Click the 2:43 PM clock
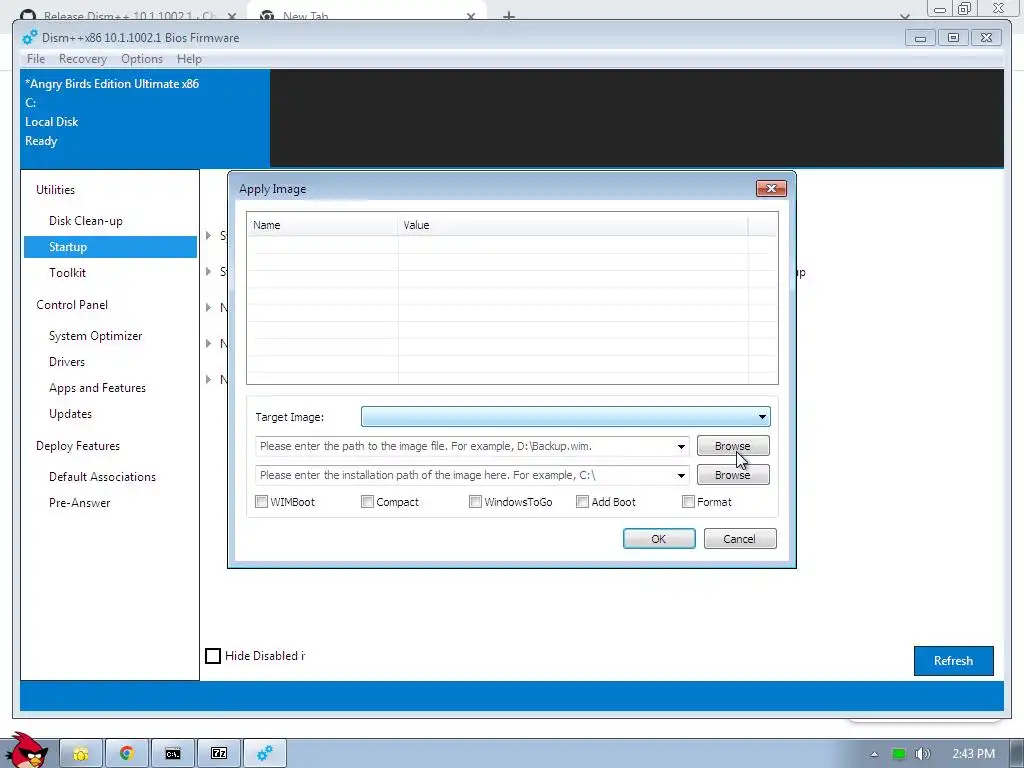The width and height of the screenshot is (1024, 768). tap(973, 754)
